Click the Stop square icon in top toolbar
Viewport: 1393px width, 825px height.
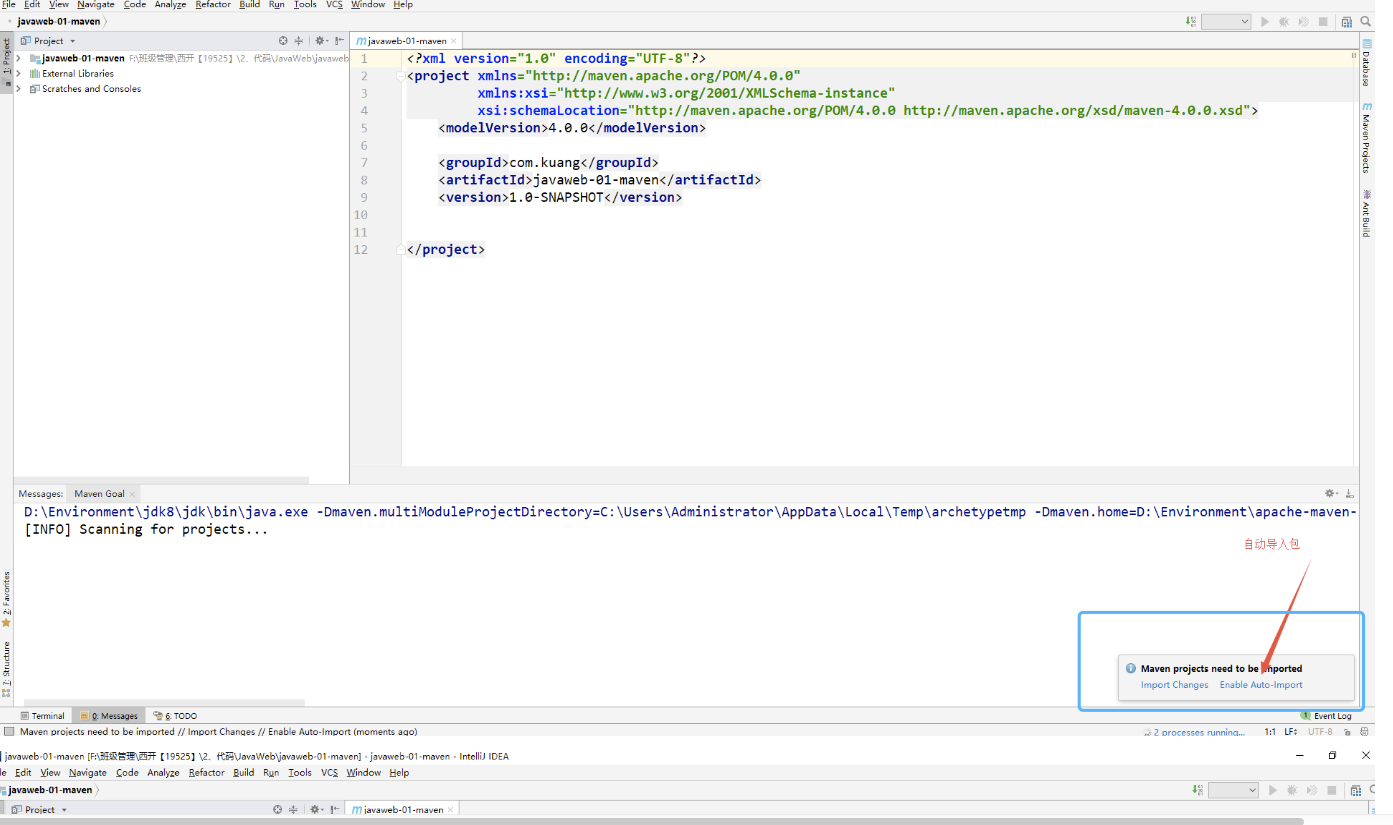[x=1323, y=21]
